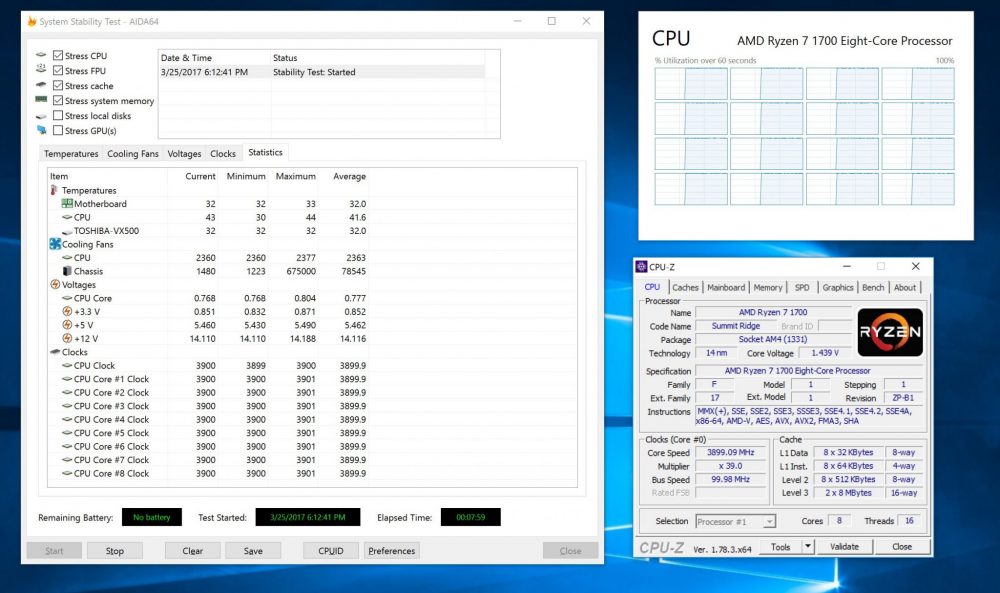Open CPUID from AIDA64
Image resolution: width=1000 pixels, height=593 pixels.
[330, 551]
